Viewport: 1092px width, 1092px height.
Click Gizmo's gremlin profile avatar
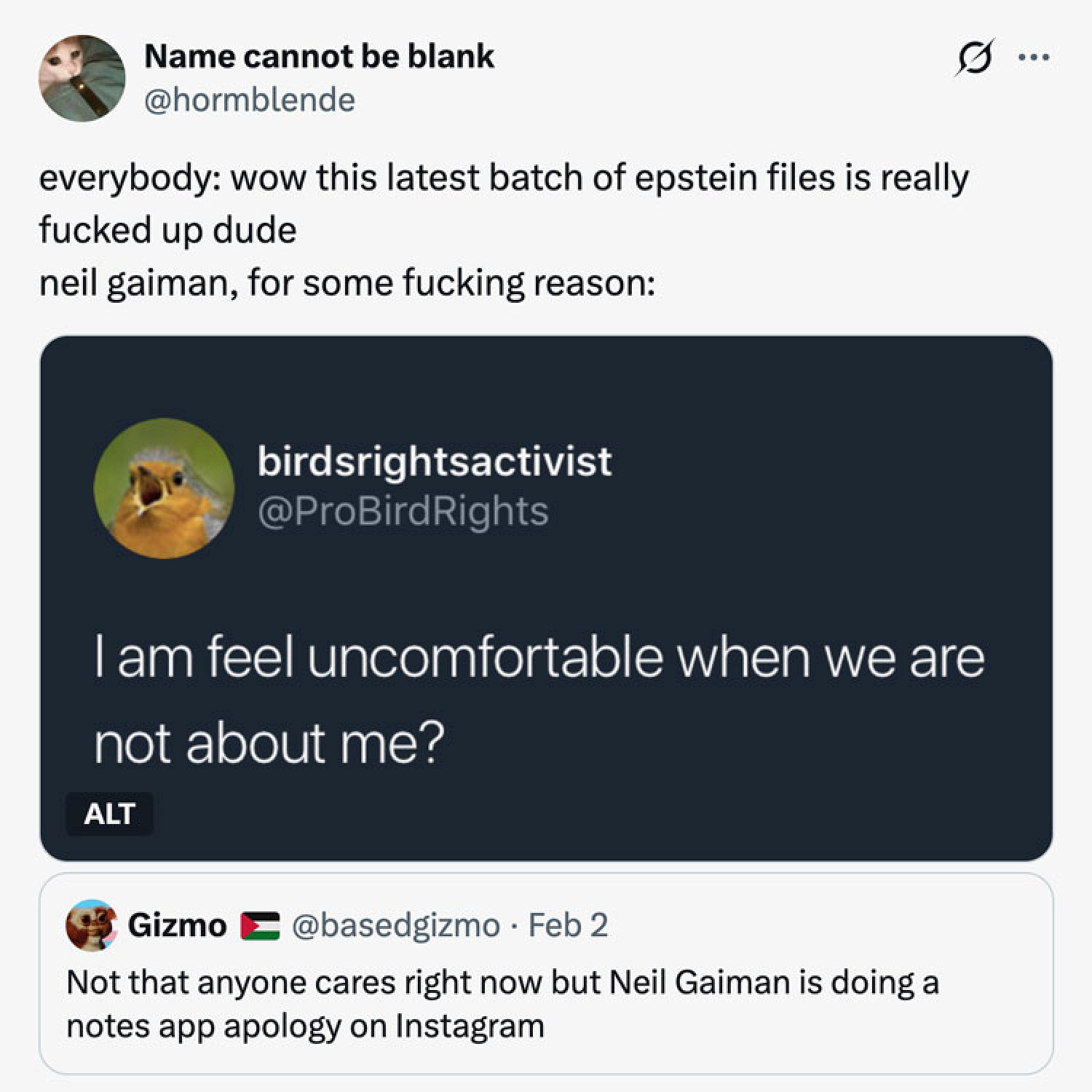91,925
